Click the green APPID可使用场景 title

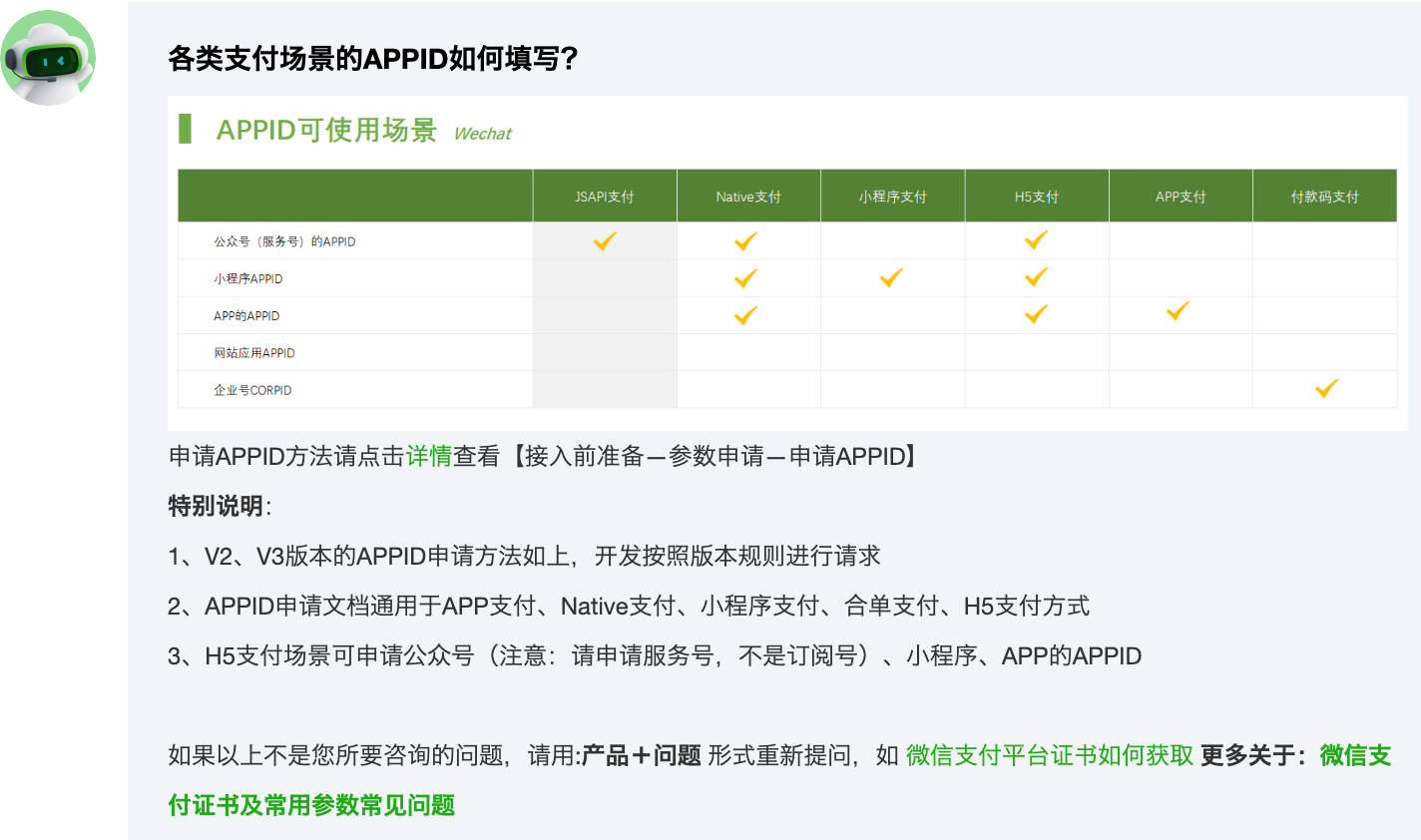tap(326, 130)
